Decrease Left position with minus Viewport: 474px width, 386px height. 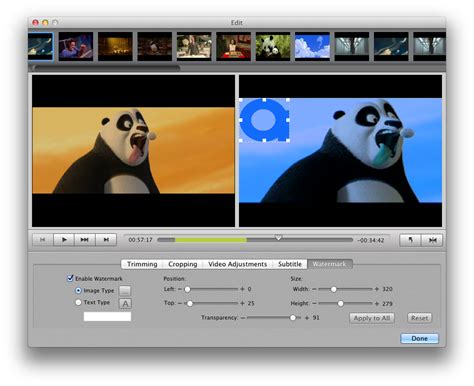(180, 289)
